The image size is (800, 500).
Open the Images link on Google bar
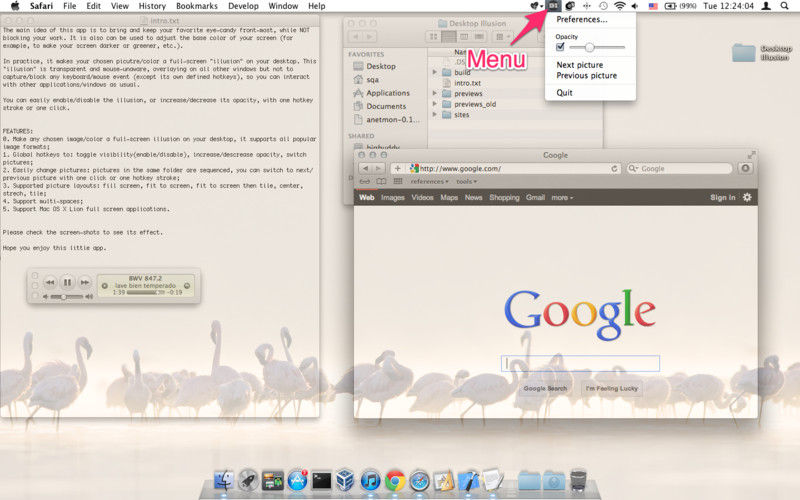(392, 197)
